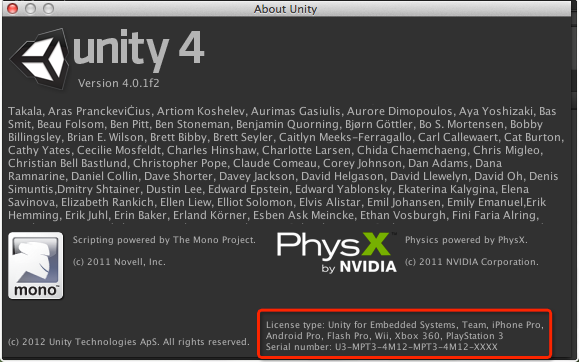This screenshot has height=362, width=579.
Task: Click the name Esben Ask Meincke in credits
Action: click(303, 215)
